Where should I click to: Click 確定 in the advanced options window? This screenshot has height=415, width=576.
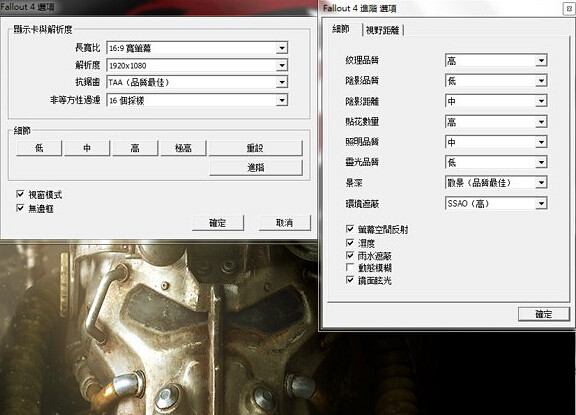tap(544, 314)
